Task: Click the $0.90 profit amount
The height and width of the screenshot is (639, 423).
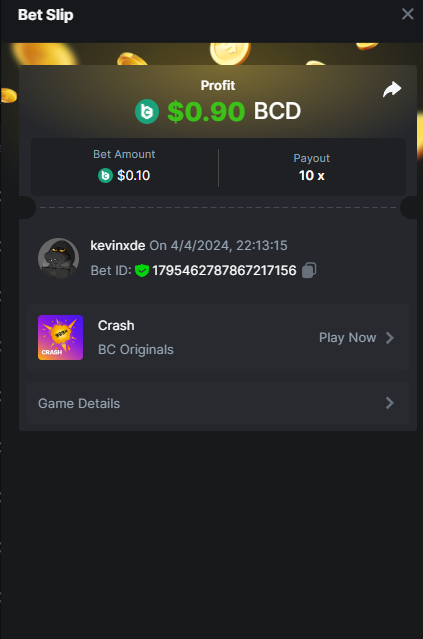Action: [x=206, y=111]
